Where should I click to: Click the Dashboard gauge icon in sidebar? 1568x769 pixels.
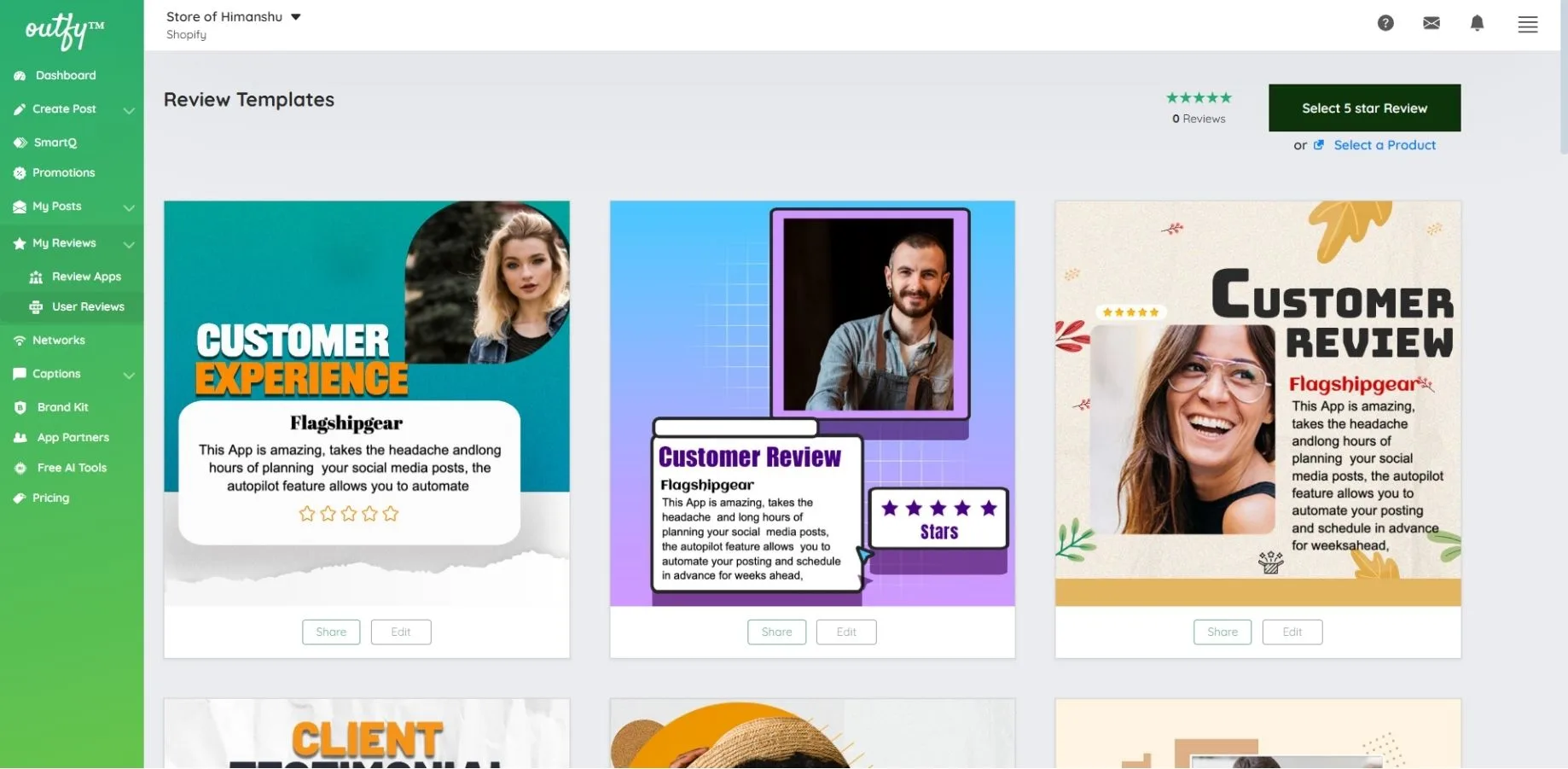(x=20, y=76)
